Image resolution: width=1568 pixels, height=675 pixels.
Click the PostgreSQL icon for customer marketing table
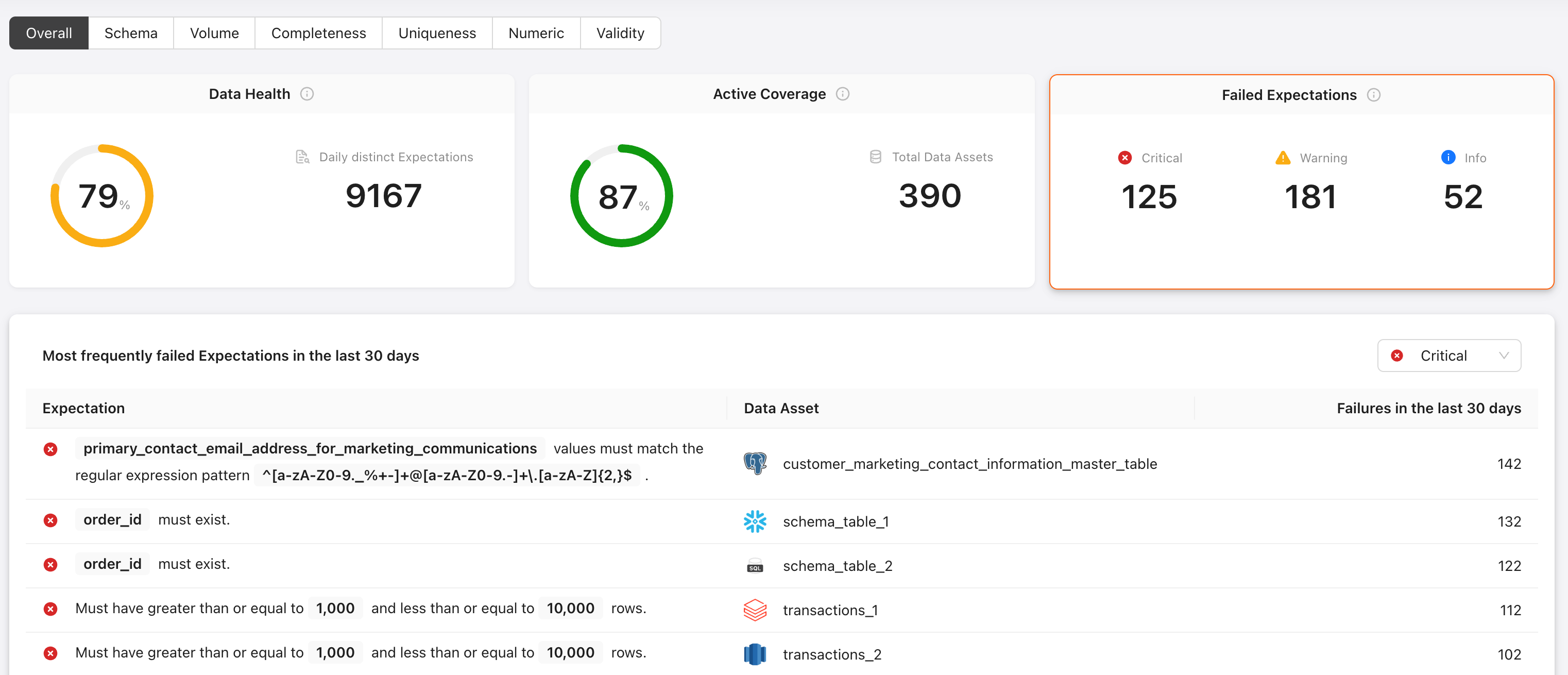[x=755, y=464]
